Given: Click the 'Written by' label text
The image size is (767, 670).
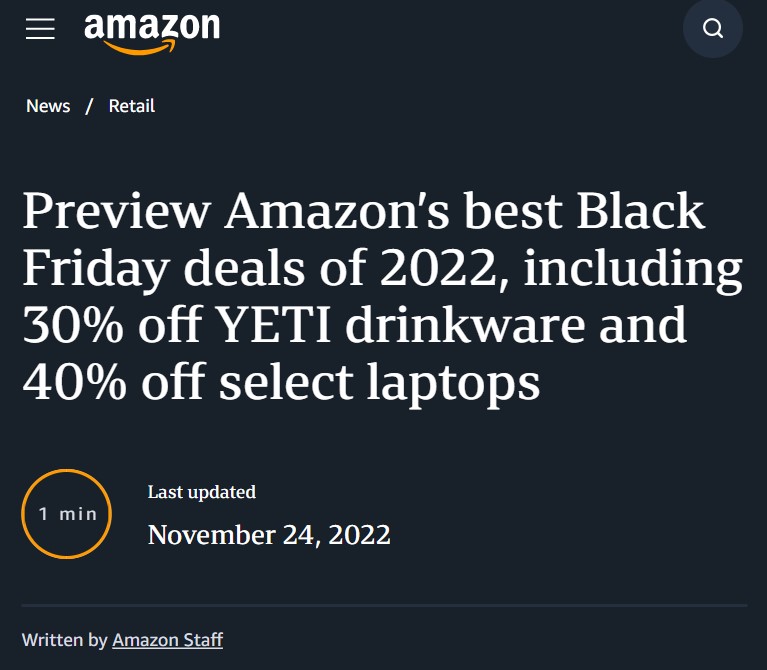Looking at the screenshot, I should point(65,640).
